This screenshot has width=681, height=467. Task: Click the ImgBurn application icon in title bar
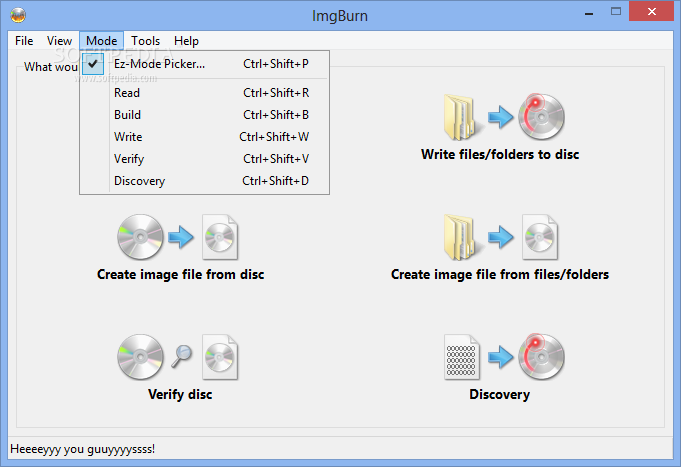pos(18,15)
